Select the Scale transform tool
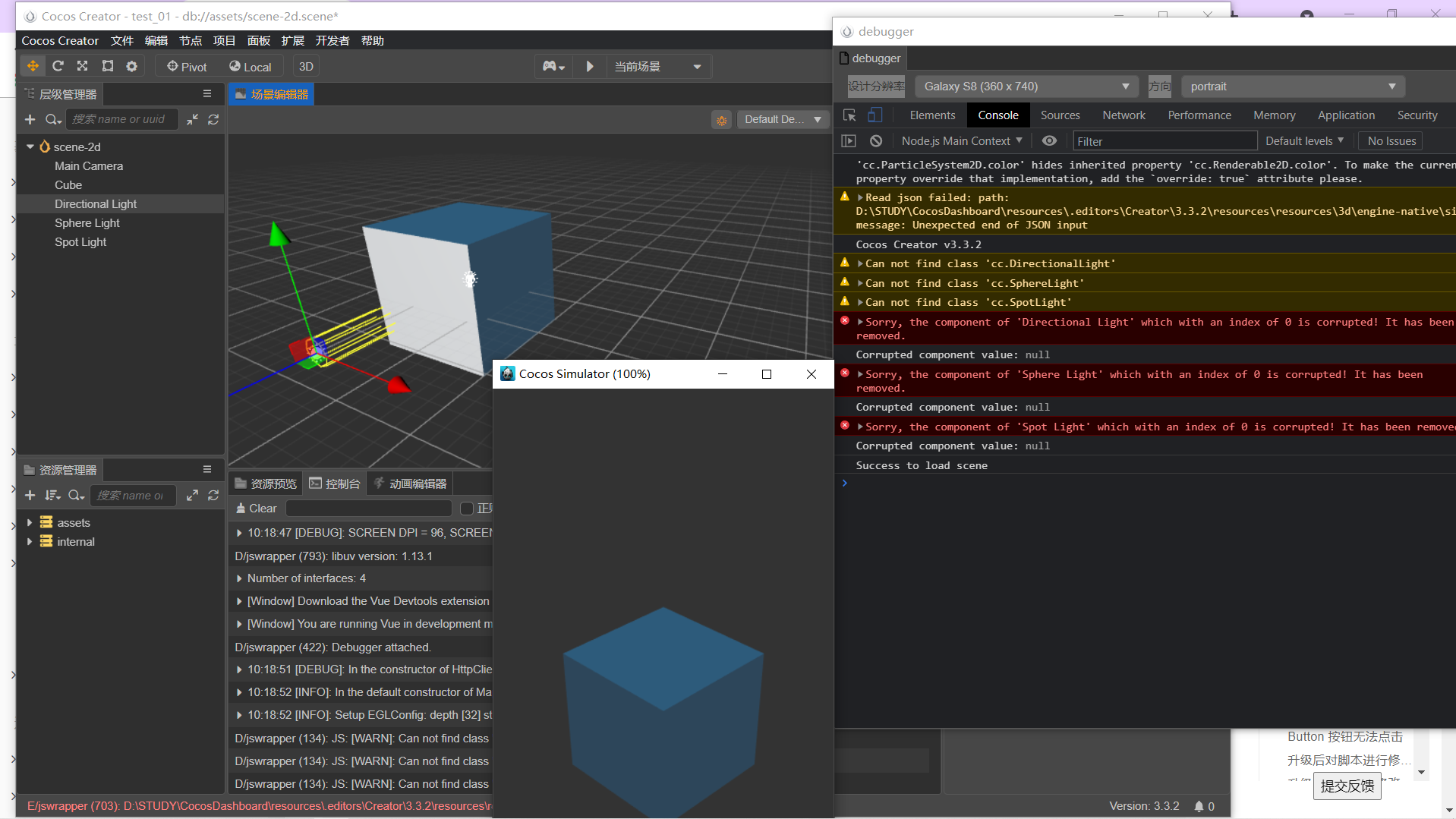1456x819 pixels. click(x=83, y=66)
